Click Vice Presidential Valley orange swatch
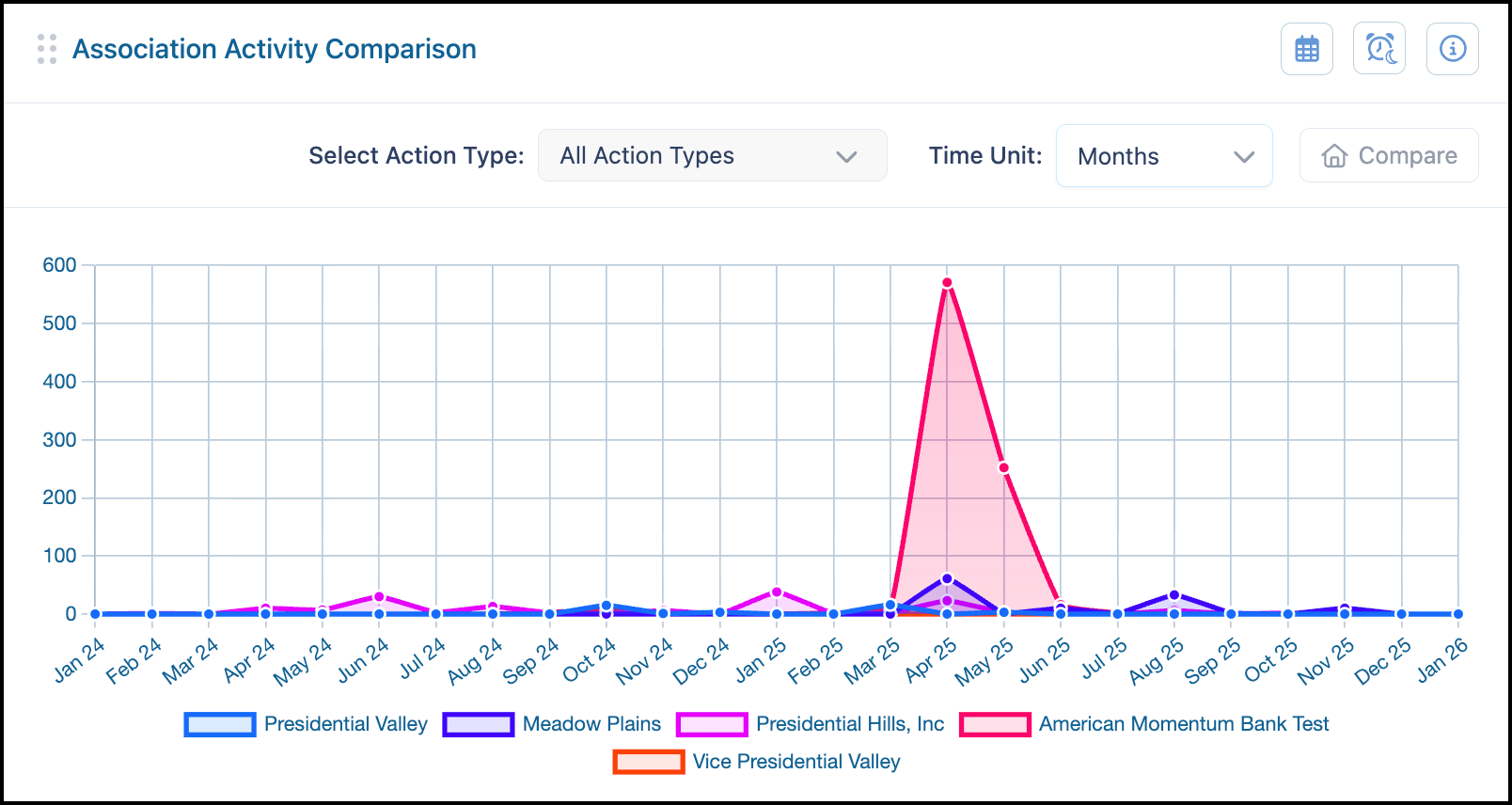This screenshot has width=1512, height=805. point(649,762)
